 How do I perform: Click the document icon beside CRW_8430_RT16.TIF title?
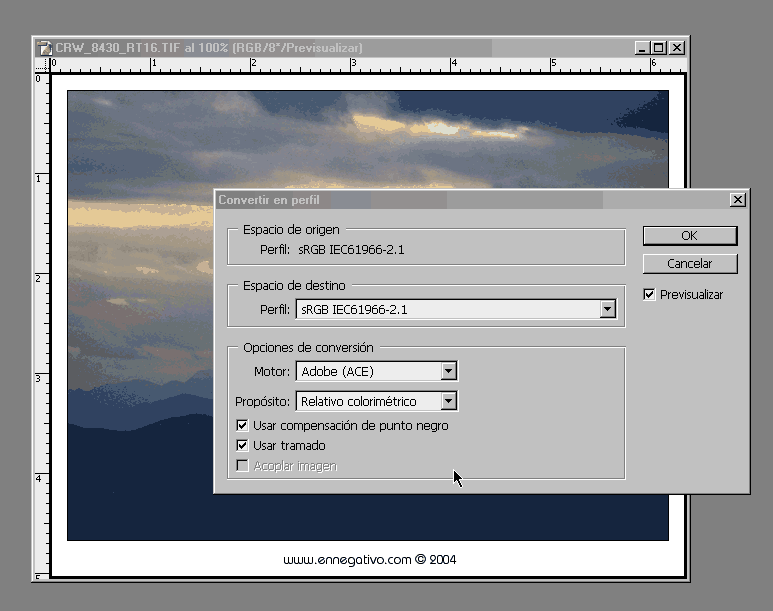click(43, 48)
